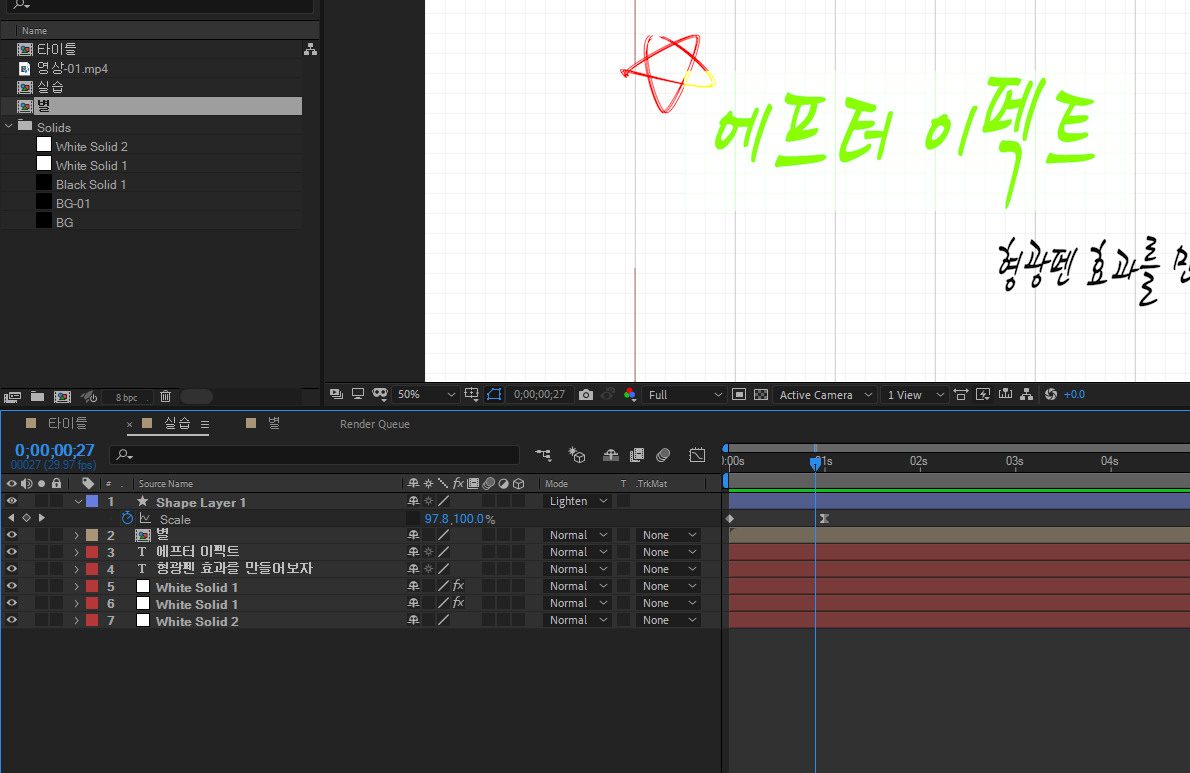Hide layer 5 White Solid 1
This screenshot has height=773, width=1190.
11,586
